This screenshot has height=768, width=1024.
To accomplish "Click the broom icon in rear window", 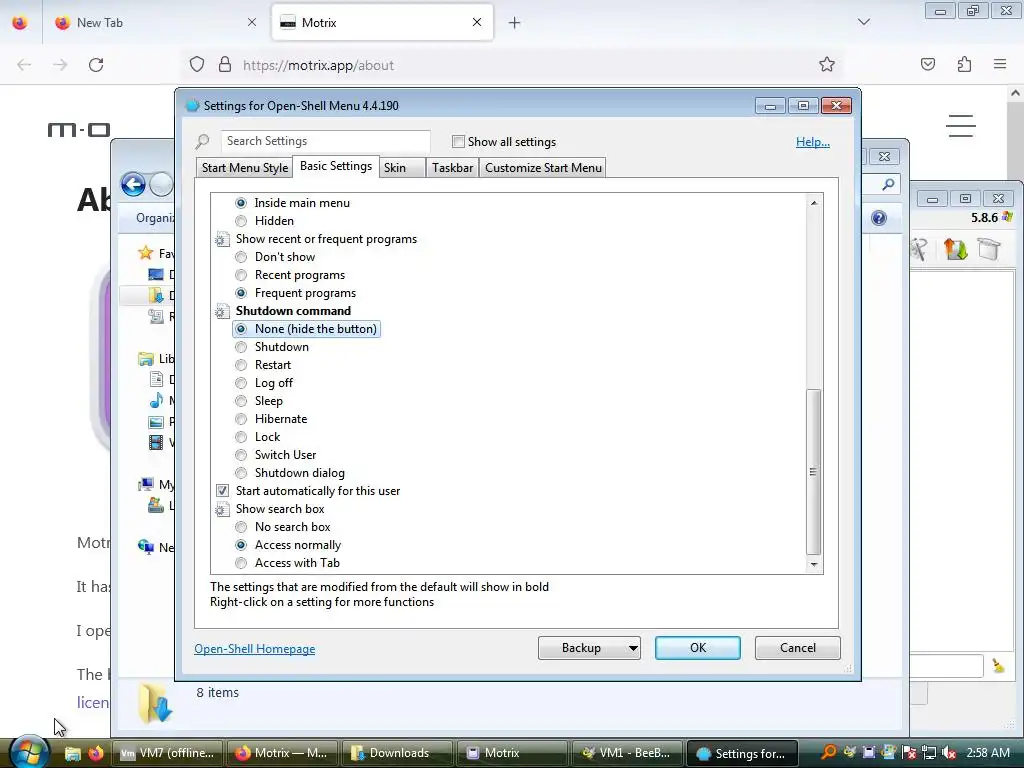I will (998, 665).
